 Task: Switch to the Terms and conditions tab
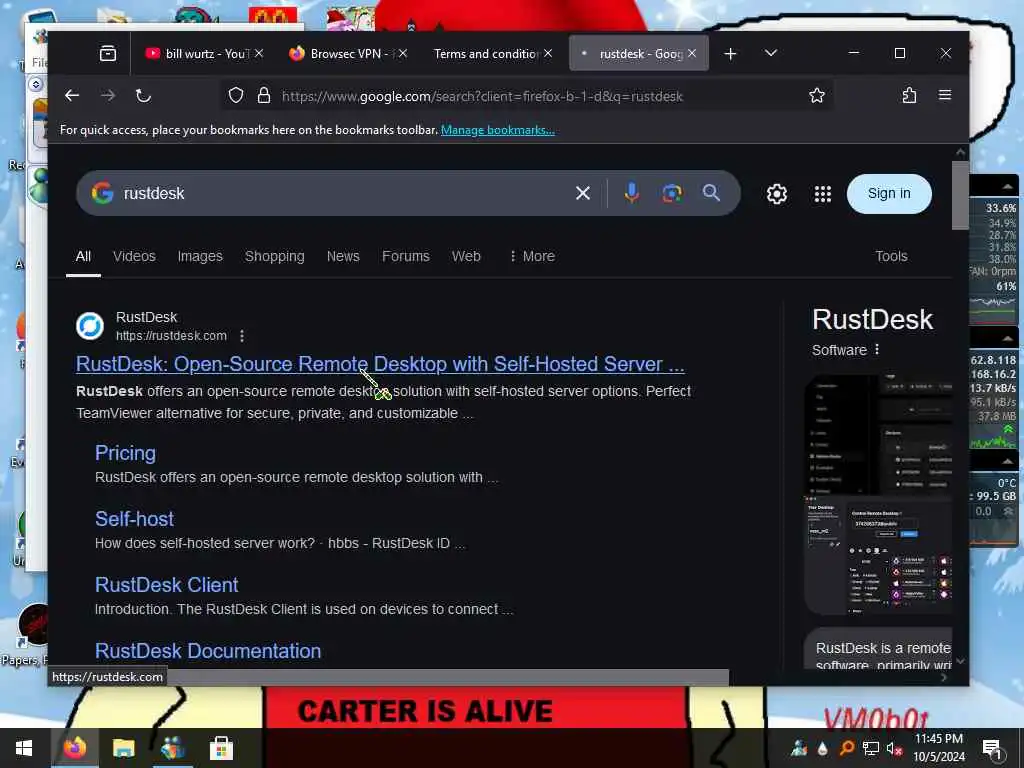point(485,54)
